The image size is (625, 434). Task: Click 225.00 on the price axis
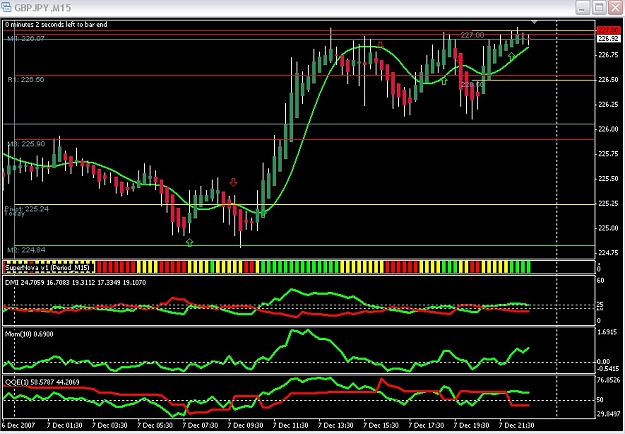click(608, 228)
